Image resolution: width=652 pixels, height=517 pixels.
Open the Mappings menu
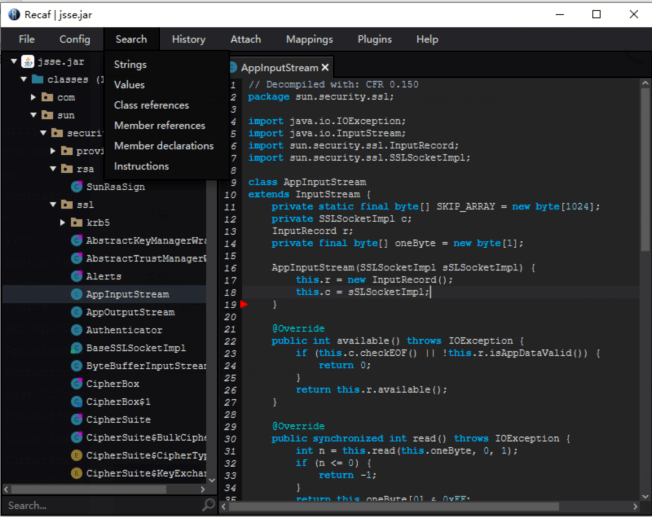coord(308,39)
